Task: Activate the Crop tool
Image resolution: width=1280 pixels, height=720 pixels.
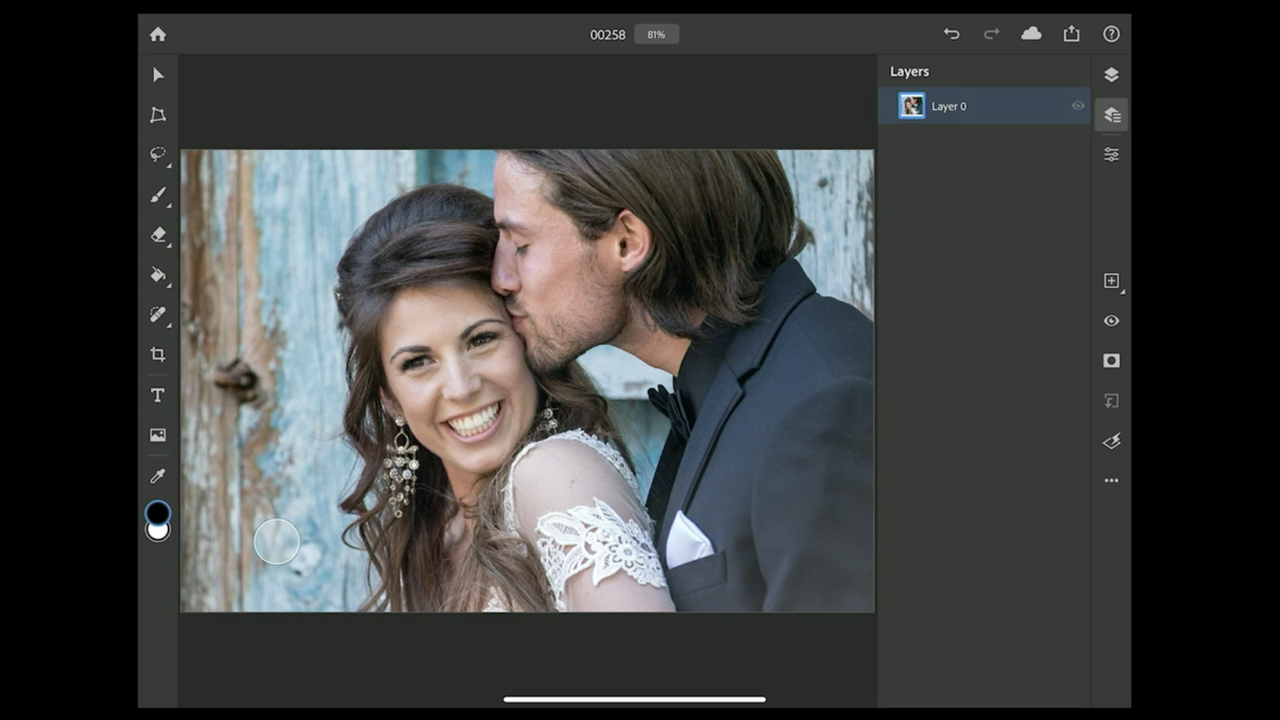Action: point(158,354)
